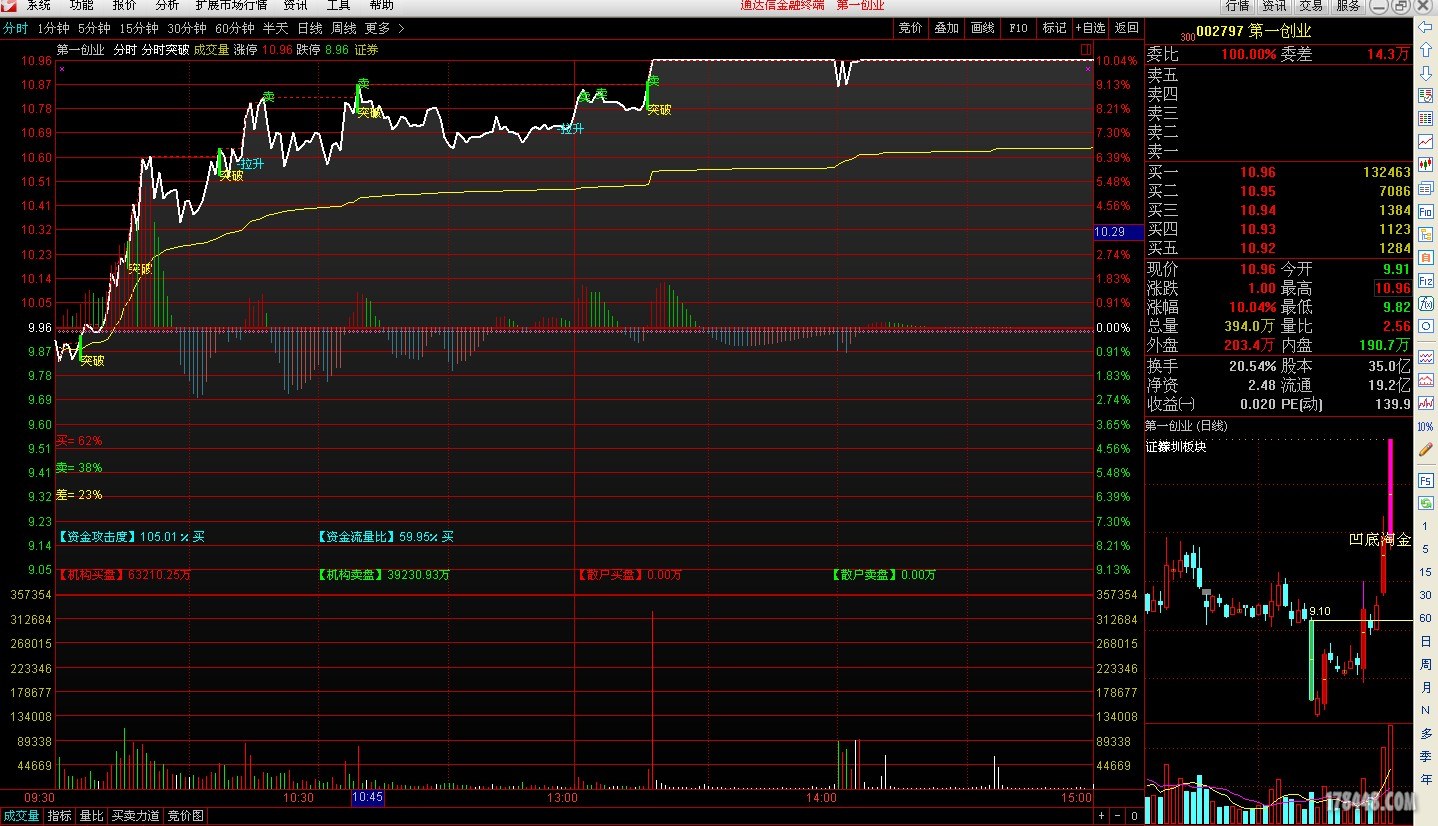The height and width of the screenshot is (826, 1438).
Task: Open the candlestick chart icon in right sidebar
Action: click(1426, 164)
